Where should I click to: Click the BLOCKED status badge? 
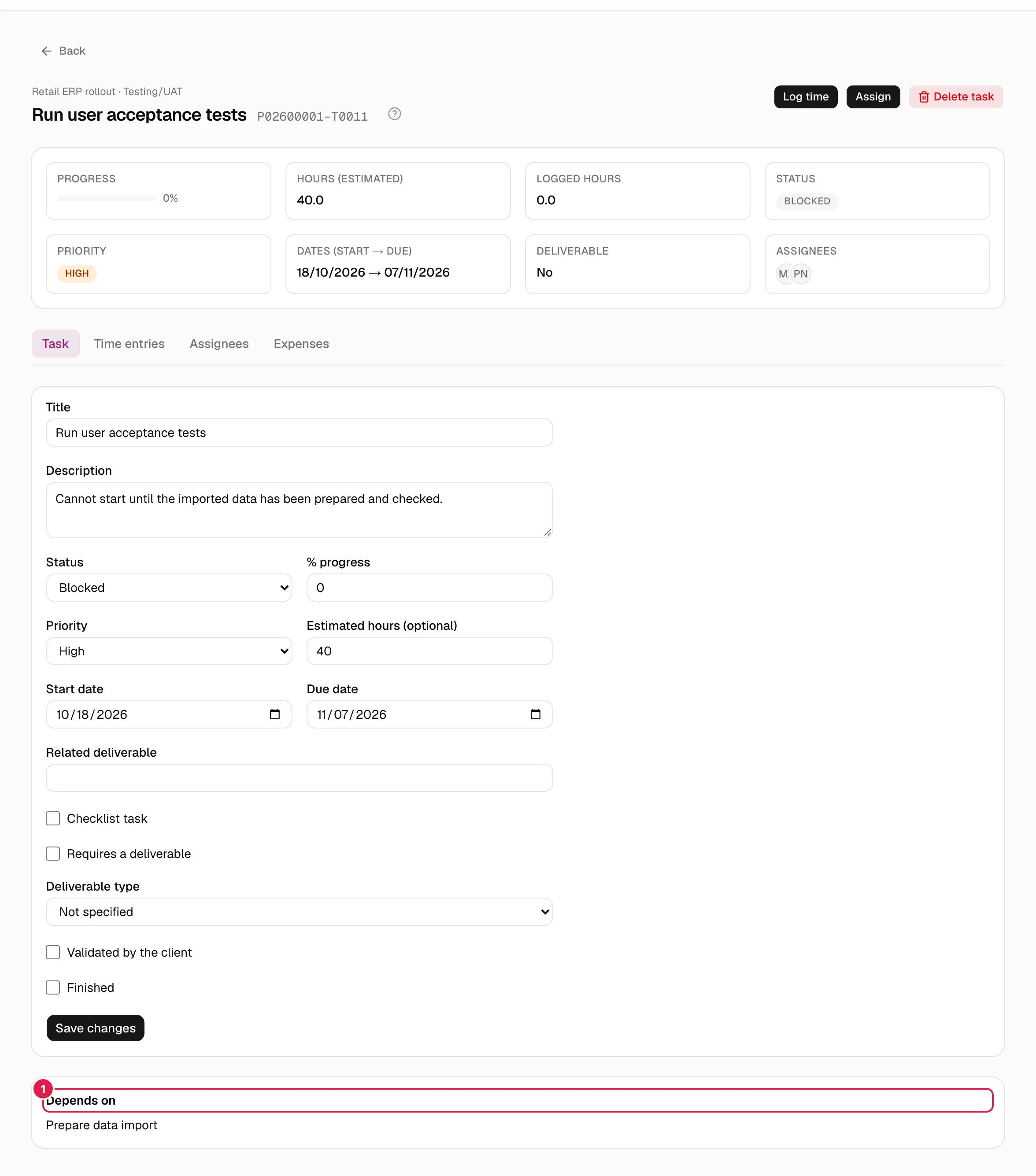(x=807, y=201)
